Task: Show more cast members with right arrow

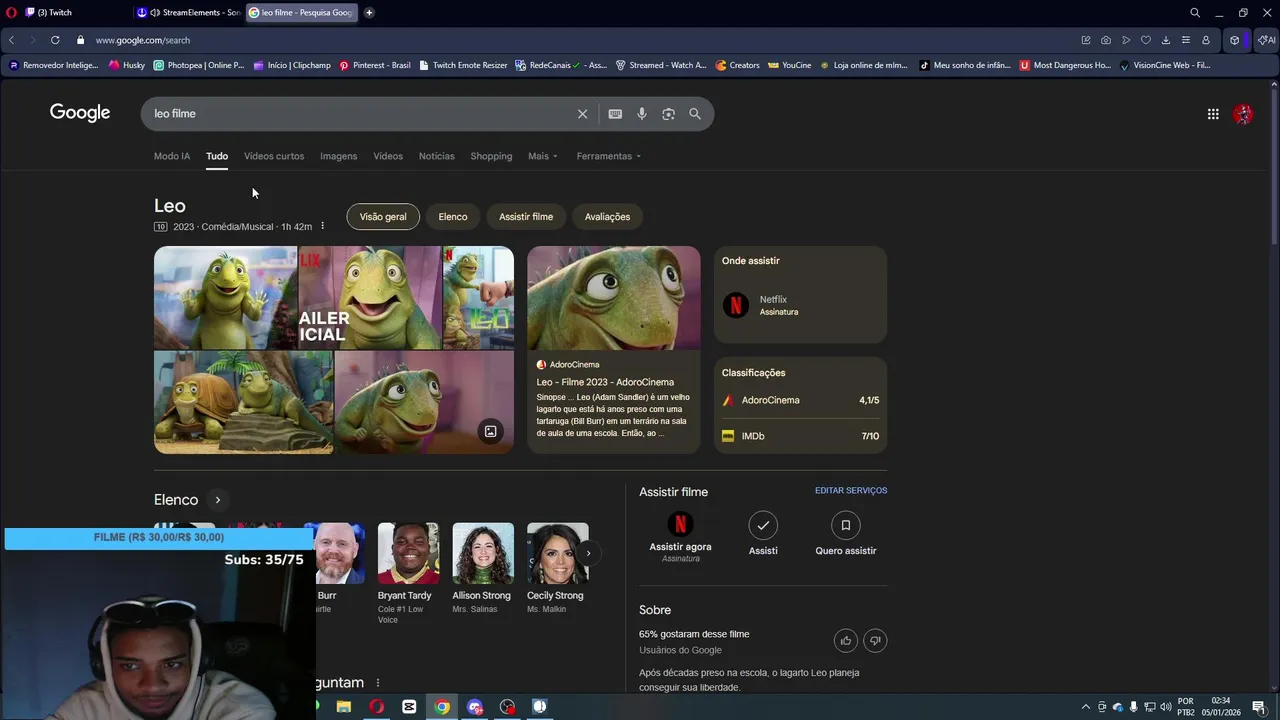Action: 588,553
